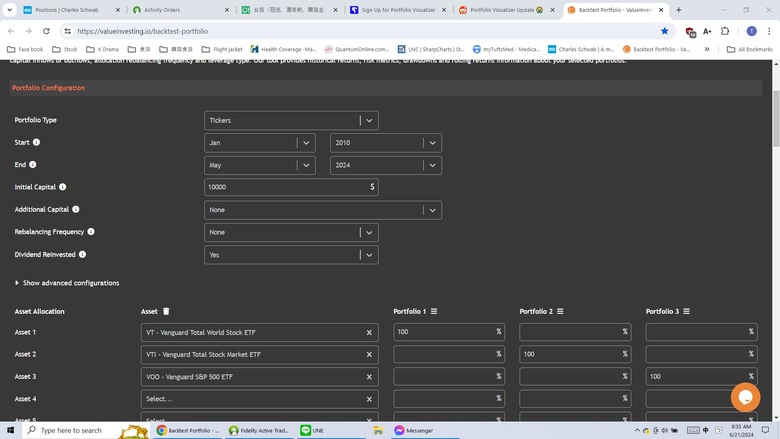Open the Portfolio 2 menu icon
Image resolution: width=780 pixels, height=439 pixels.
[560, 311]
